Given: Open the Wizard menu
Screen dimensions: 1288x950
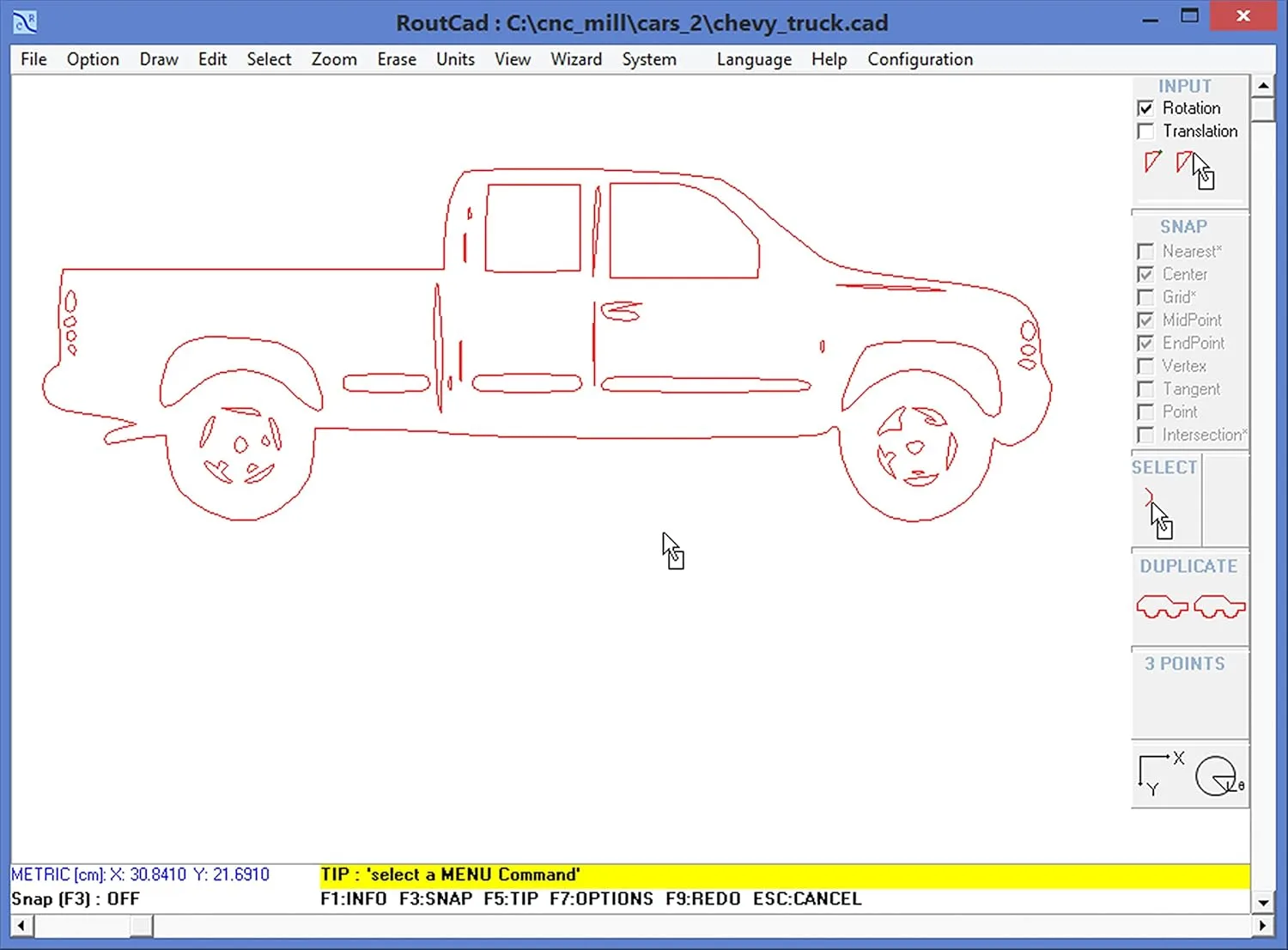Looking at the screenshot, I should click(575, 59).
